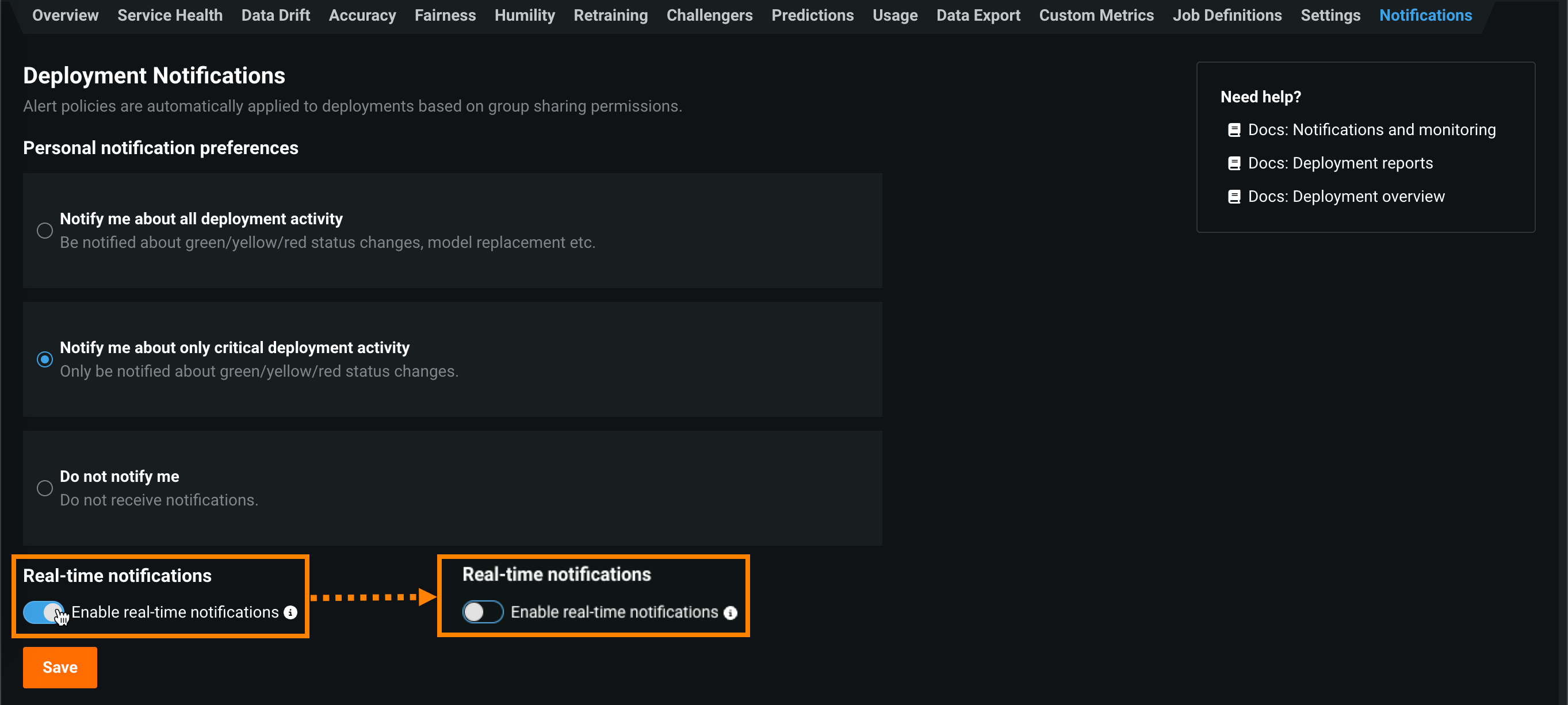The height and width of the screenshot is (705, 1568).
Task: Click the info icon beside the enabled real-time notifications toggle
Action: point(290,612)
